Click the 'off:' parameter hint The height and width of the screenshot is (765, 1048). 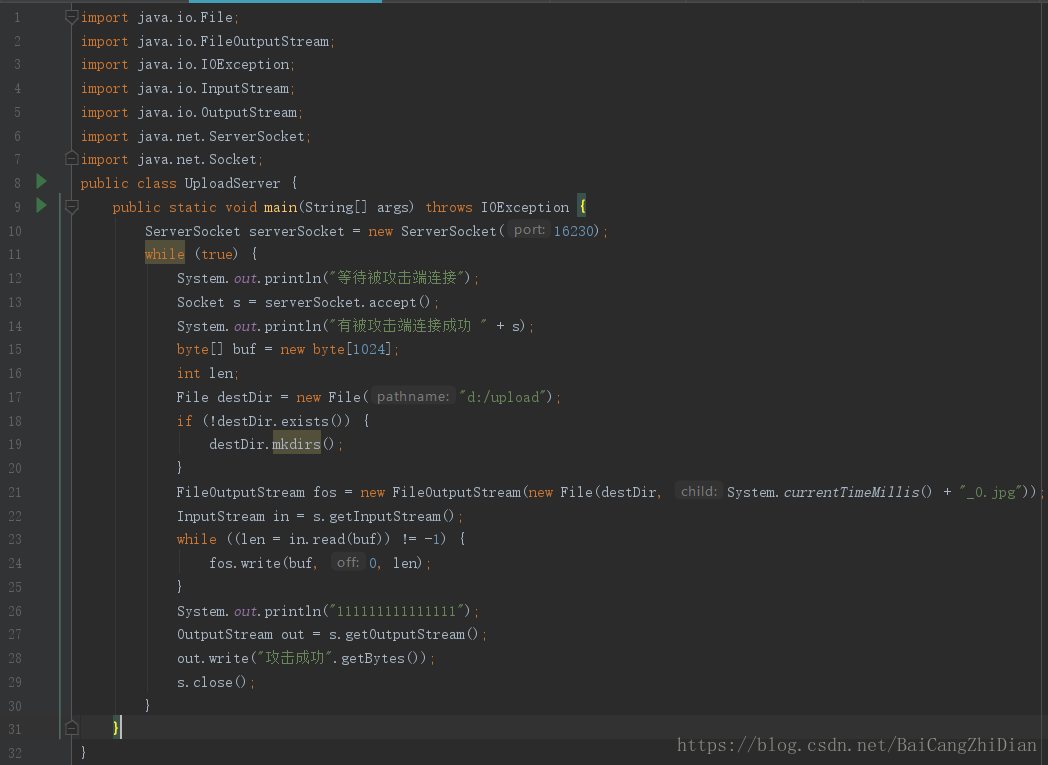click(x=348, y=563)
